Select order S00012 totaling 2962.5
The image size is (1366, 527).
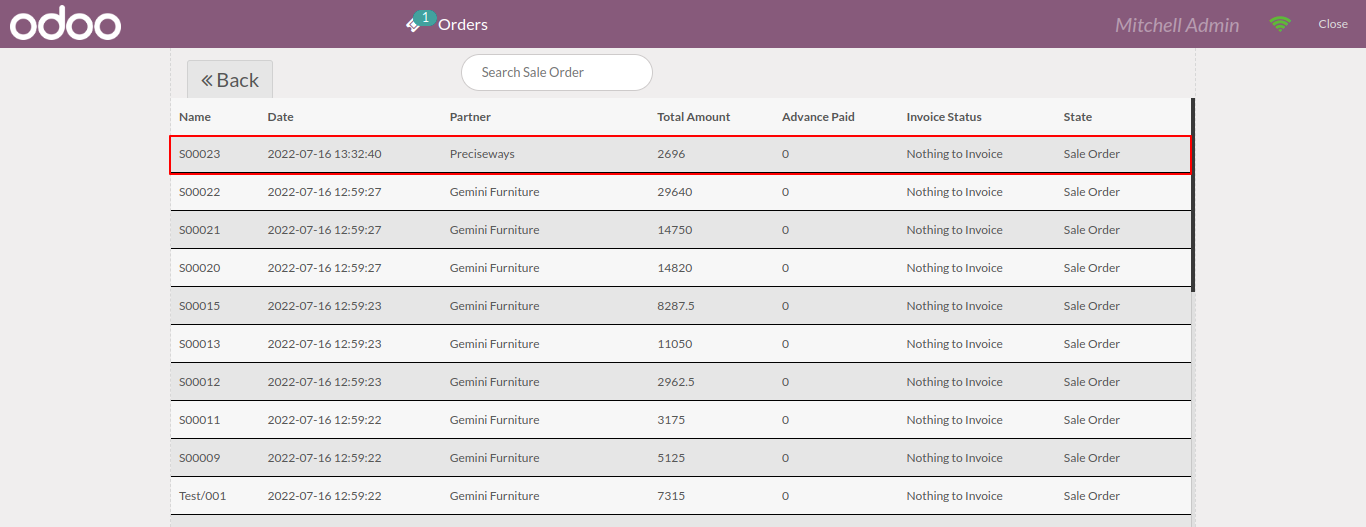tap(680, 382)
